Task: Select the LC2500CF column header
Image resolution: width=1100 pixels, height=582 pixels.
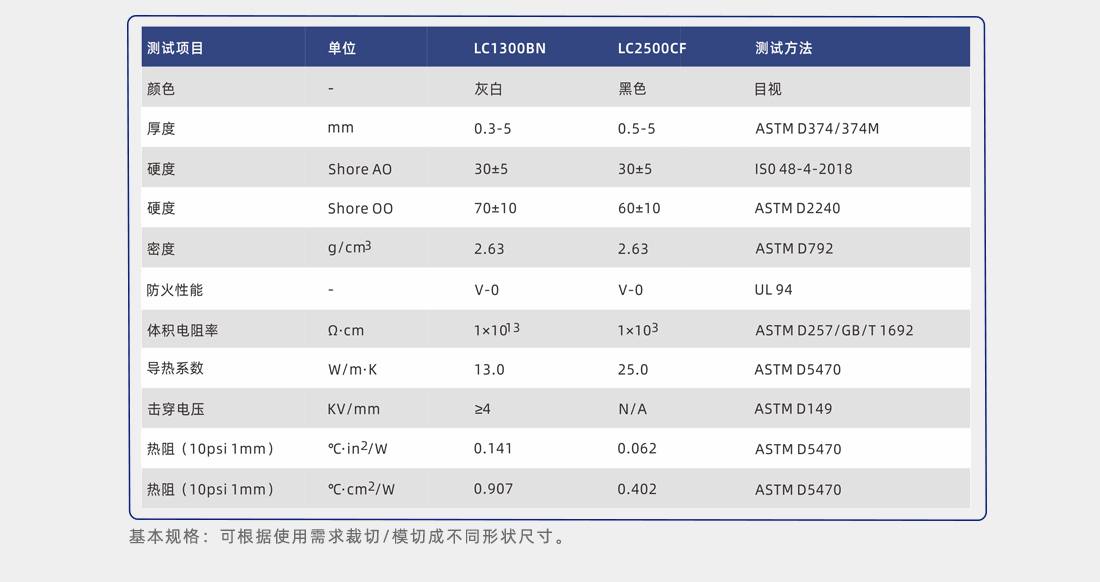Action: point(652,48)
